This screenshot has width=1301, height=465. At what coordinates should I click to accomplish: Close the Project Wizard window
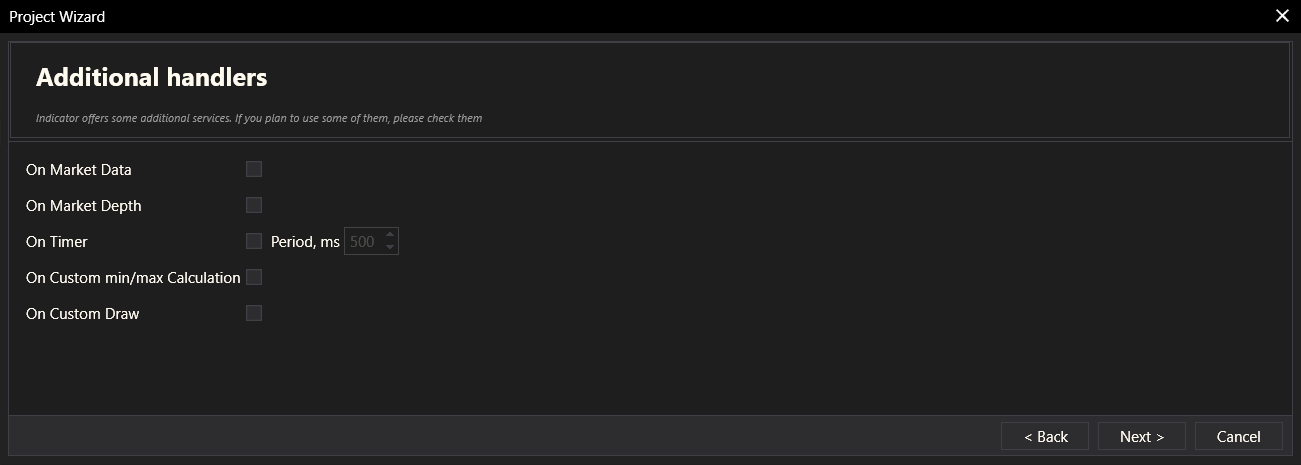(1282, 15)
